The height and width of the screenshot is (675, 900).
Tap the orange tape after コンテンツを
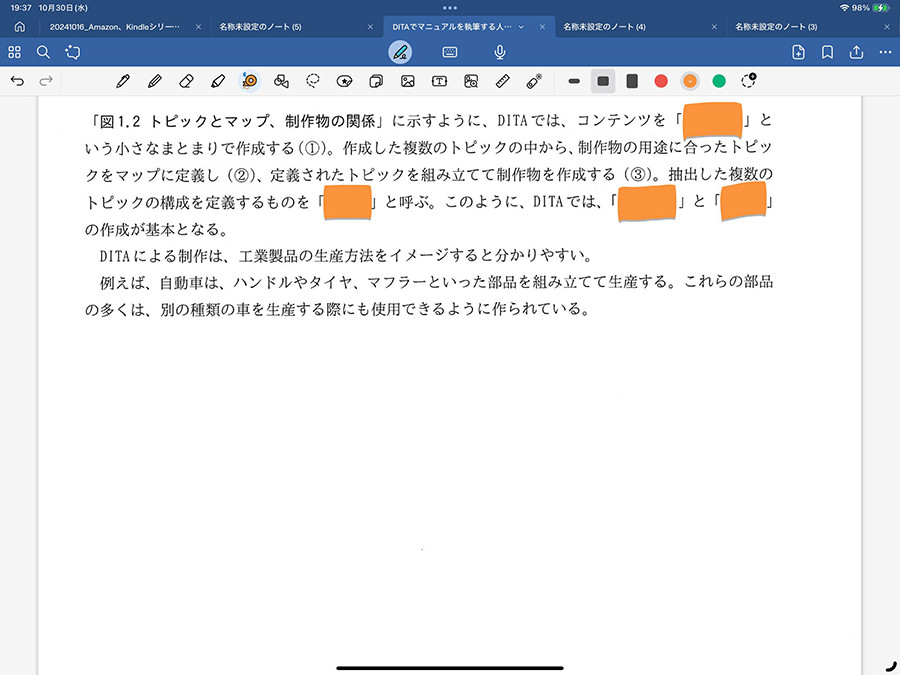tap(712, 120)
